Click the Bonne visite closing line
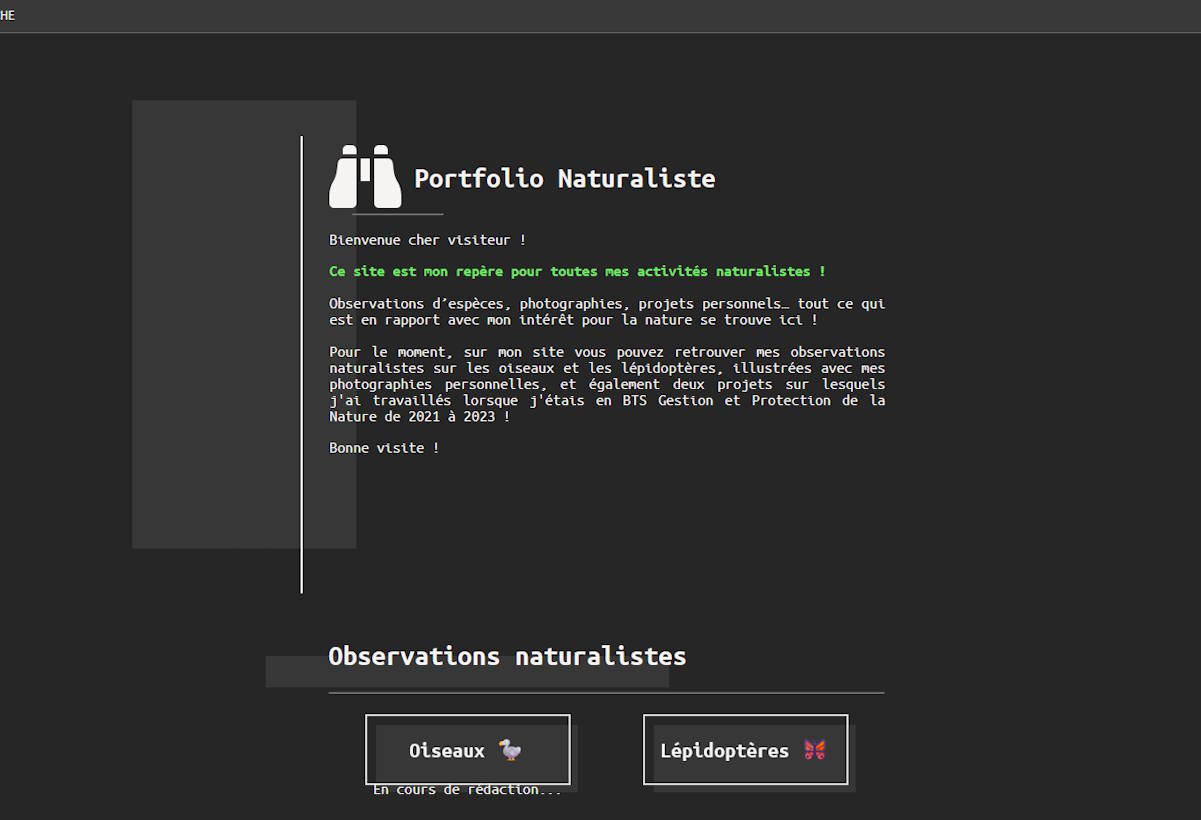The width and height of the screenshot is (1201, 820). click(383, 447)
